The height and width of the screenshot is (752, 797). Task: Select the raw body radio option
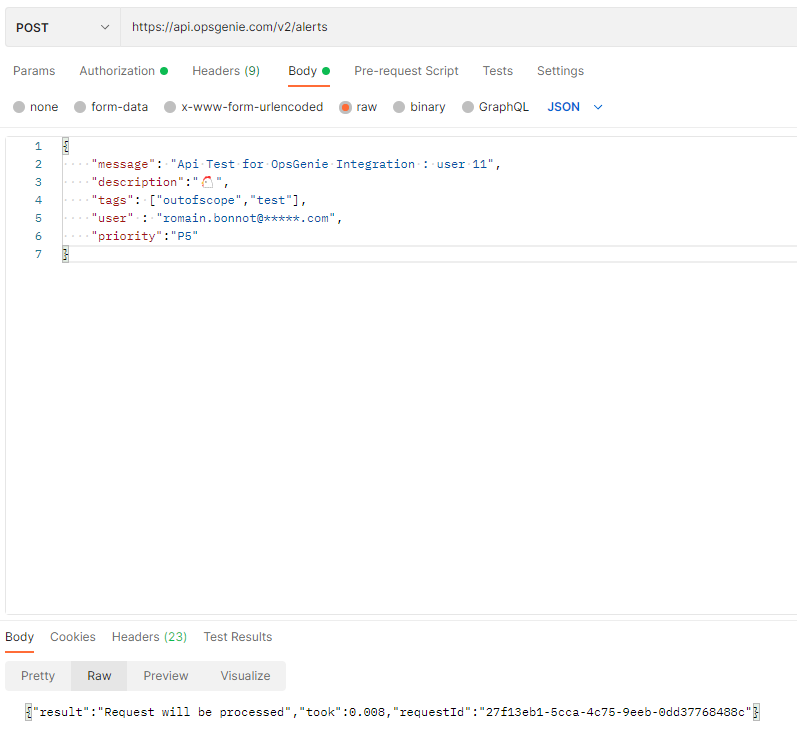click(345, 107)
